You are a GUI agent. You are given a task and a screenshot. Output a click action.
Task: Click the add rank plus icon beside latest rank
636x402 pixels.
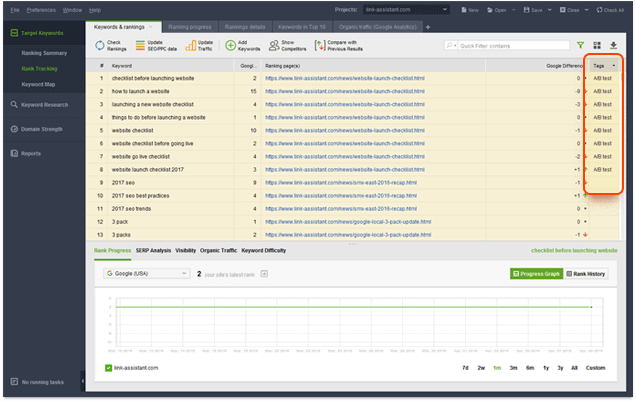pyautogui.click(x=264, y=274)
